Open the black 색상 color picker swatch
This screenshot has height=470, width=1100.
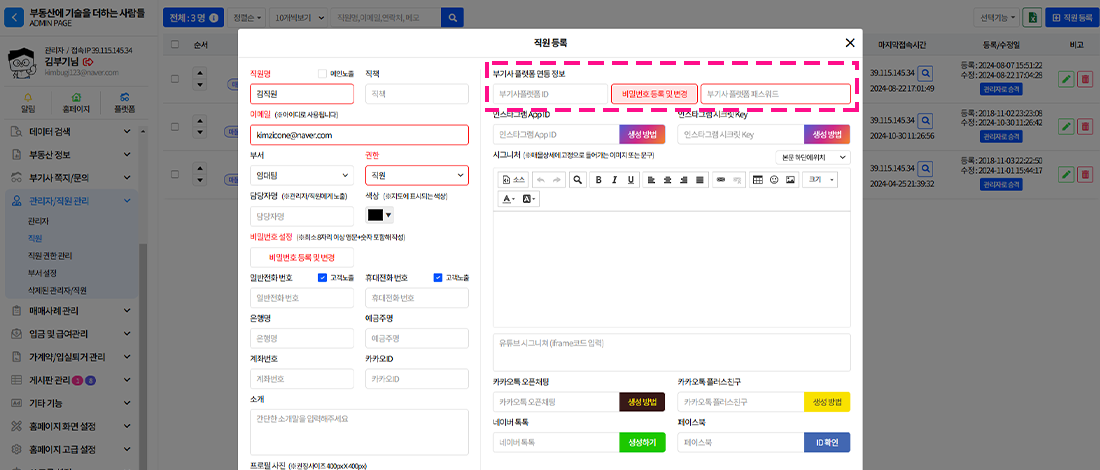pyautogui.click(x=380, y=215)
